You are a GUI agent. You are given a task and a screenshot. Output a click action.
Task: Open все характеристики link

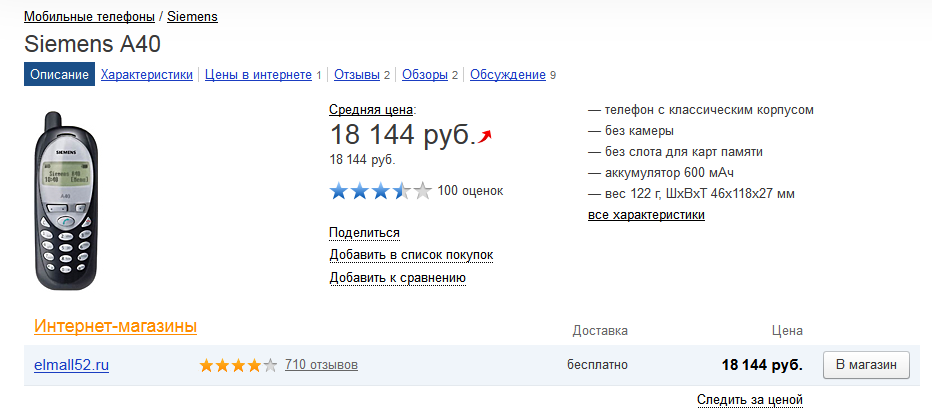point(646,215)
